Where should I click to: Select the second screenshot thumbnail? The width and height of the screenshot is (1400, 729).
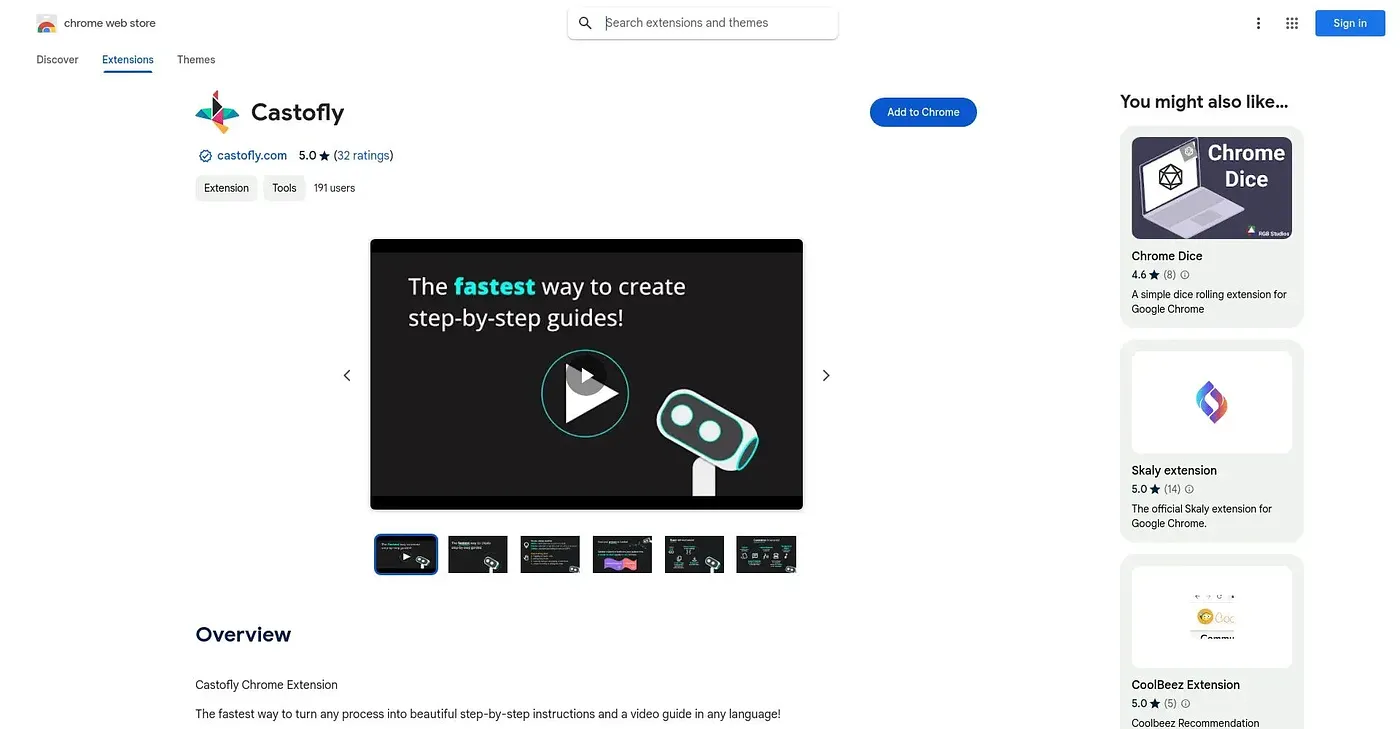tap(478, 554)
